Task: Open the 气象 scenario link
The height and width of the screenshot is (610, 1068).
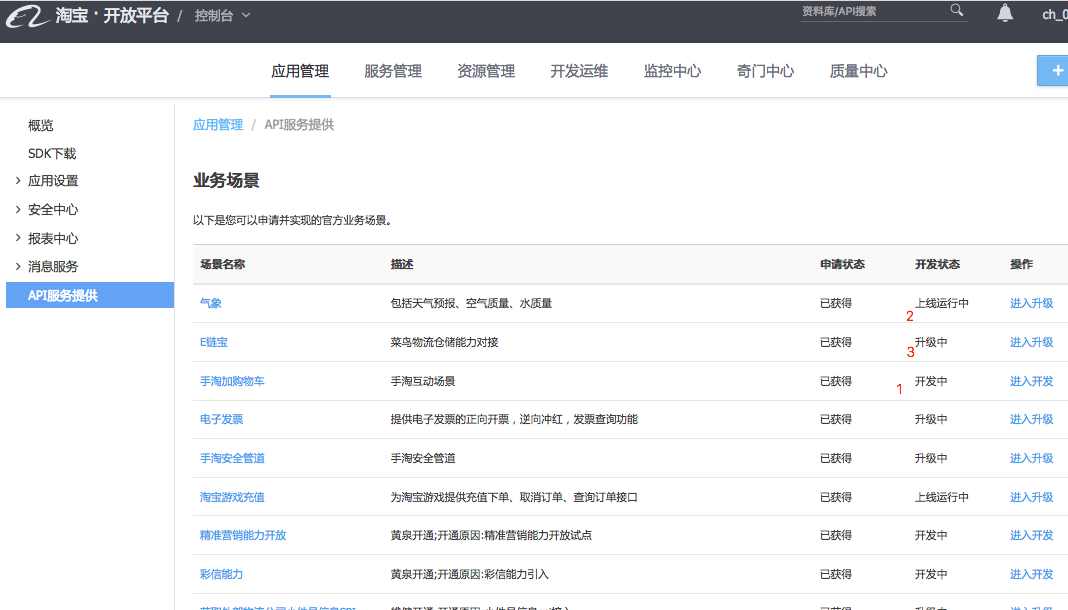Action: click(x=210, y=303)
